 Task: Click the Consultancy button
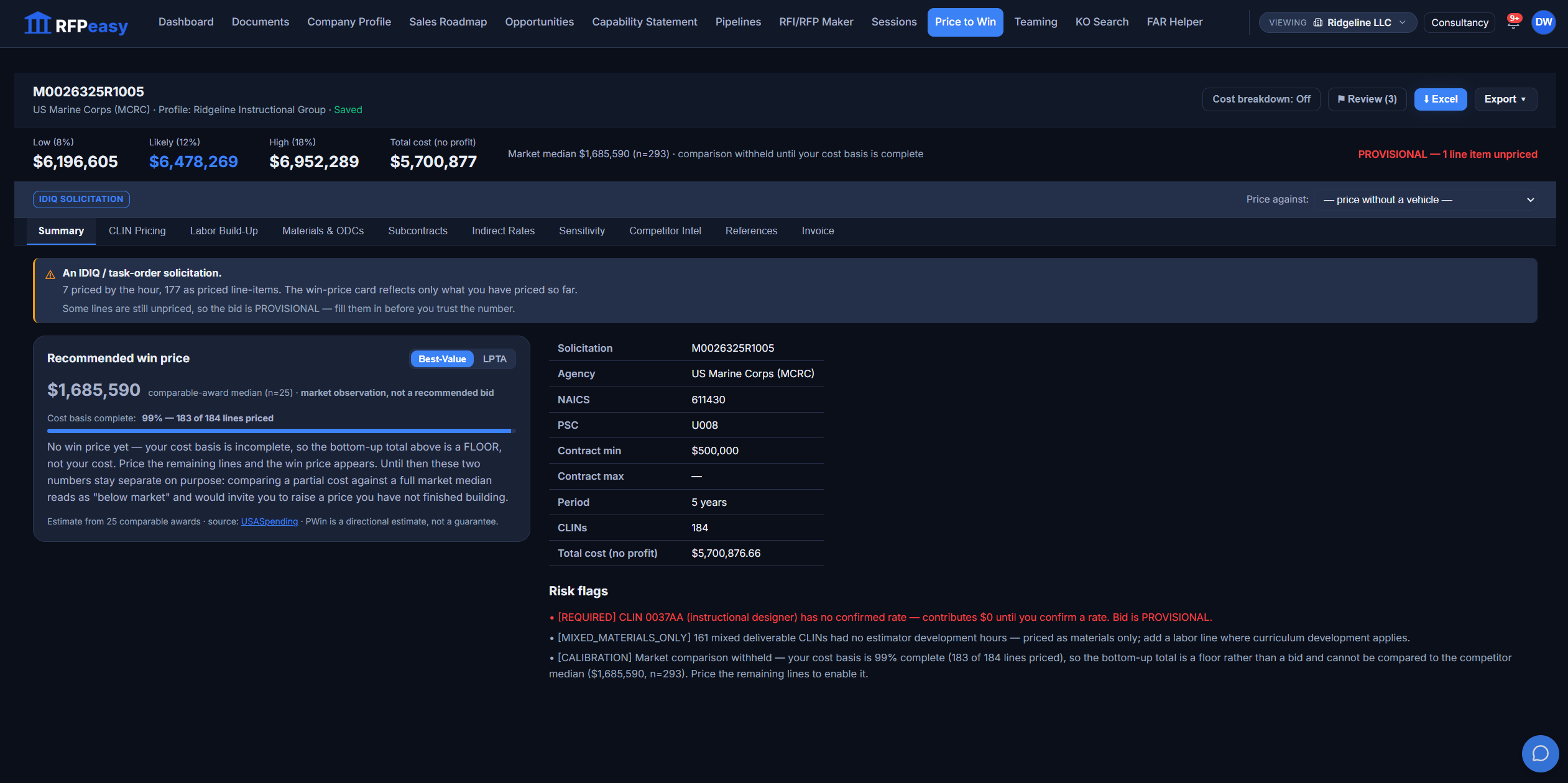click(x=1459, y=22)
